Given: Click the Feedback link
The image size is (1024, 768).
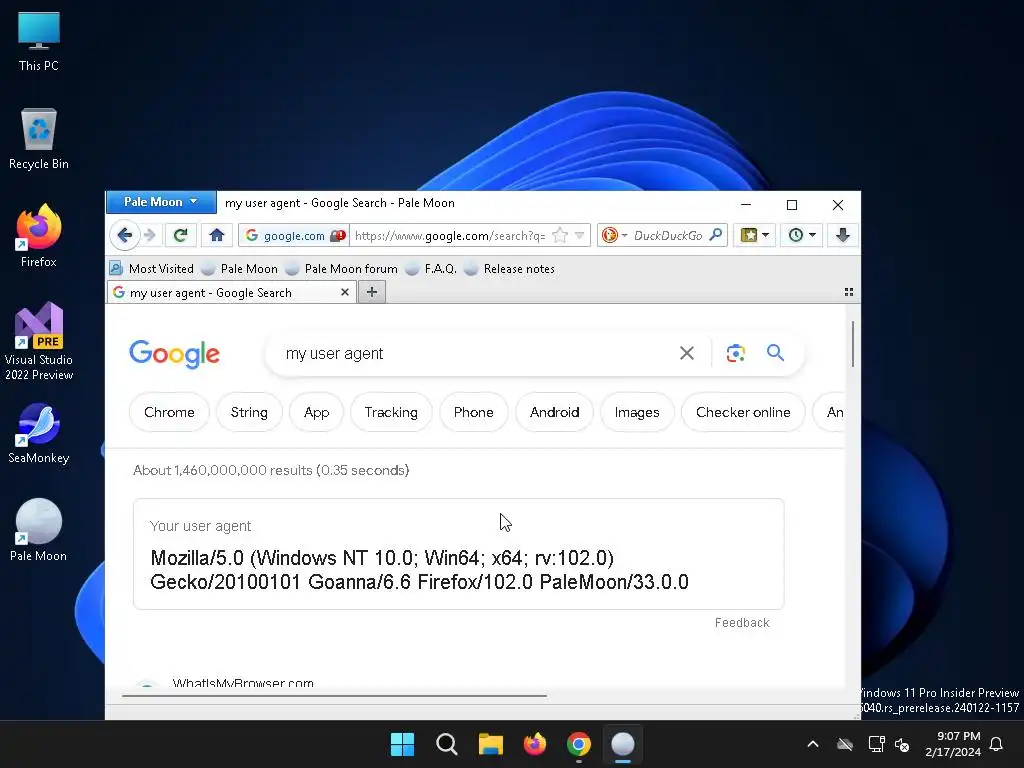Looking at the screenshot, I should (x=742, y=622).
